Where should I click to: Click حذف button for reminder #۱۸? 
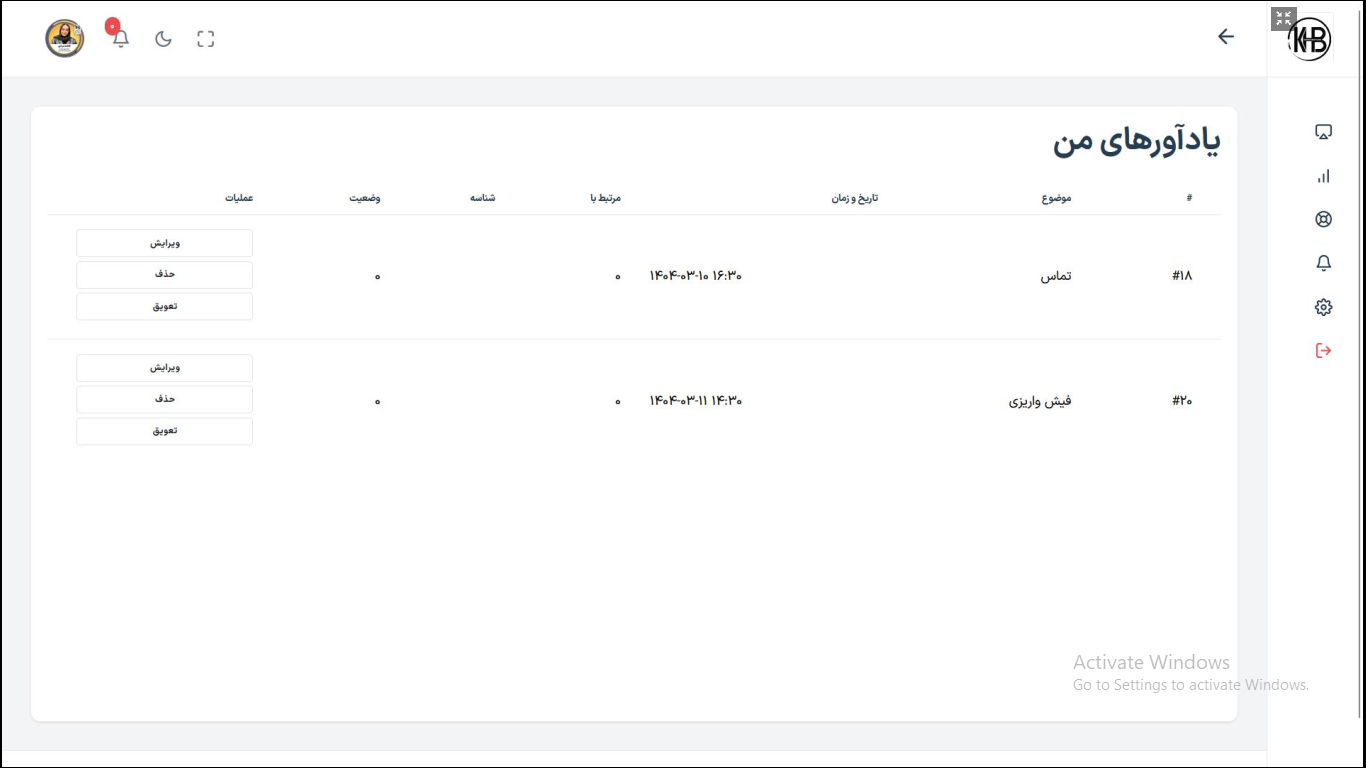pos(165,274)
